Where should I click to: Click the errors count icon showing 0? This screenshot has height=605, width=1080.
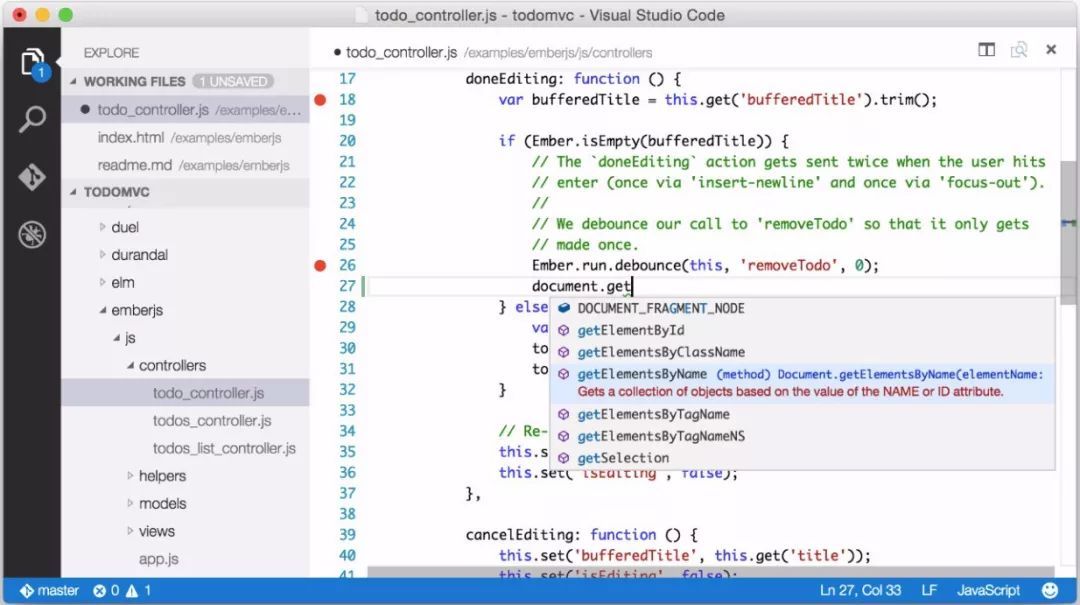coord(100,591)
